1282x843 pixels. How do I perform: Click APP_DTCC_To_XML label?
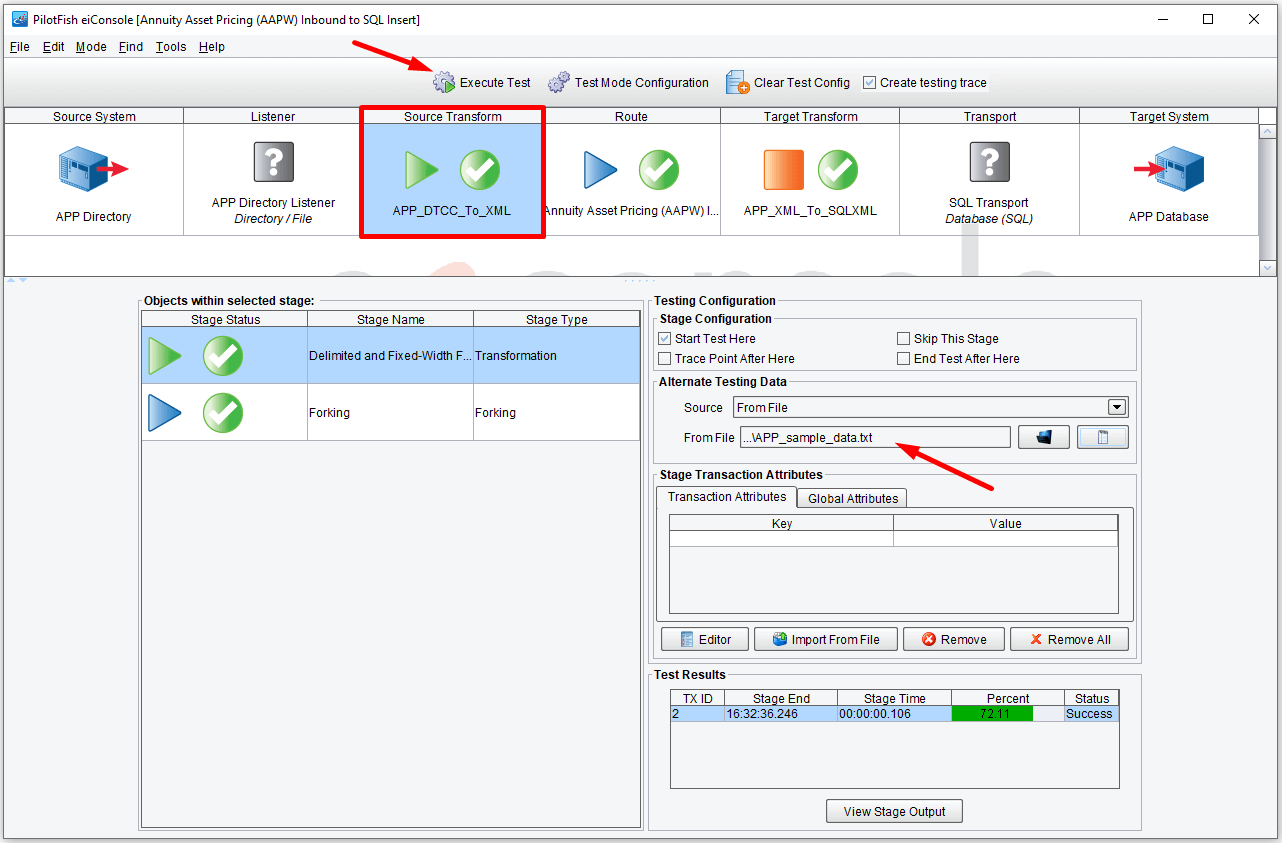click(x=452, y=211)
